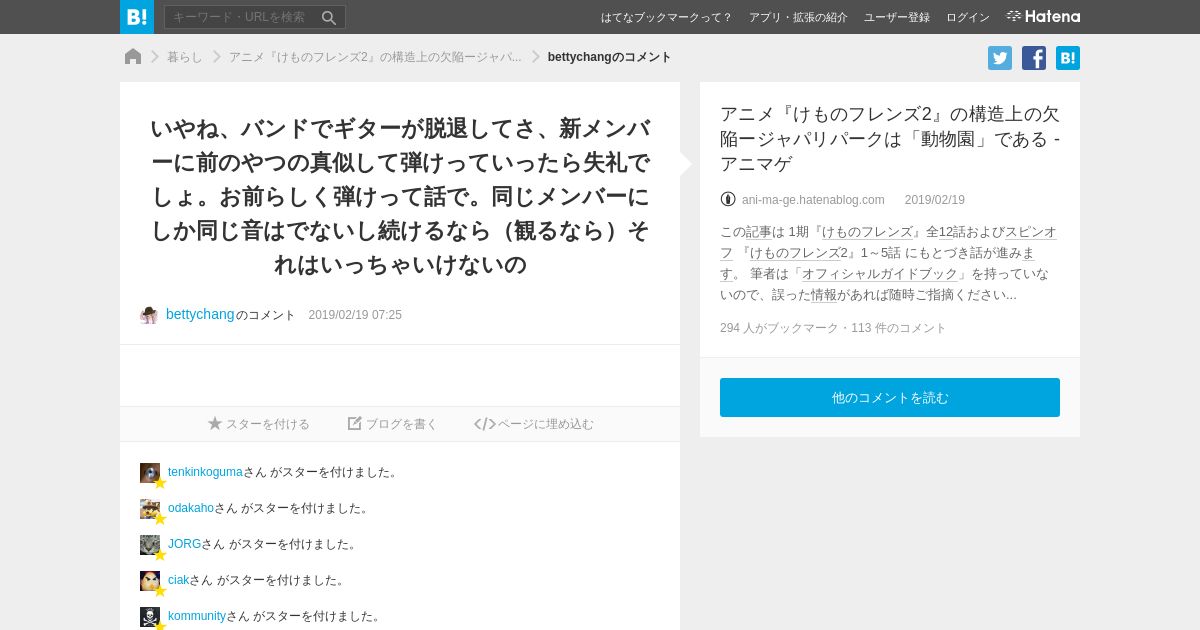The height and width of the screenshot is (630, 1200).
Task: Click the Hatena Bookmark B! logo
Action: (x=137, y=17)
